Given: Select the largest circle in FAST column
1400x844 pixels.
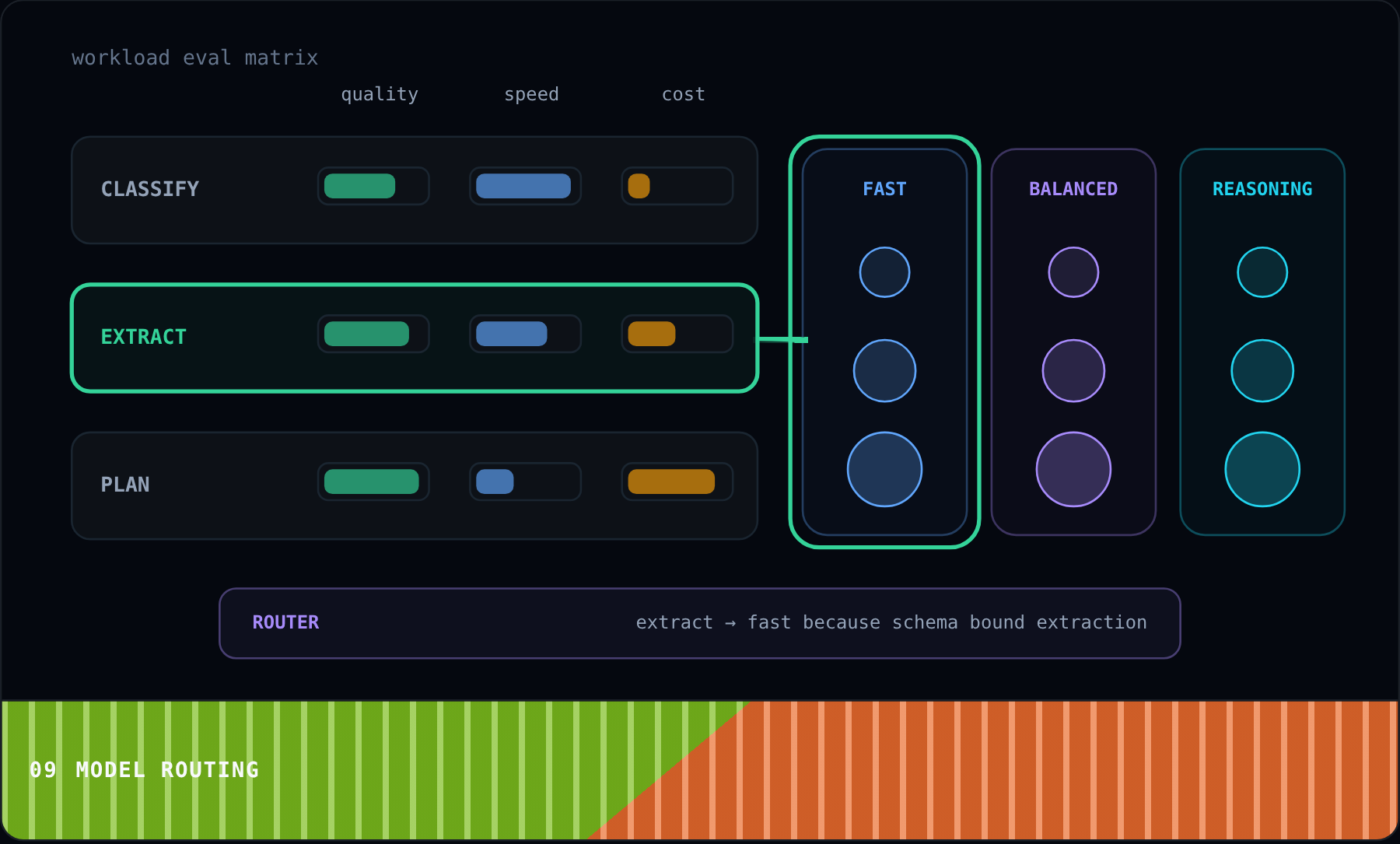Looking at the screenshot, I should 884,470.
